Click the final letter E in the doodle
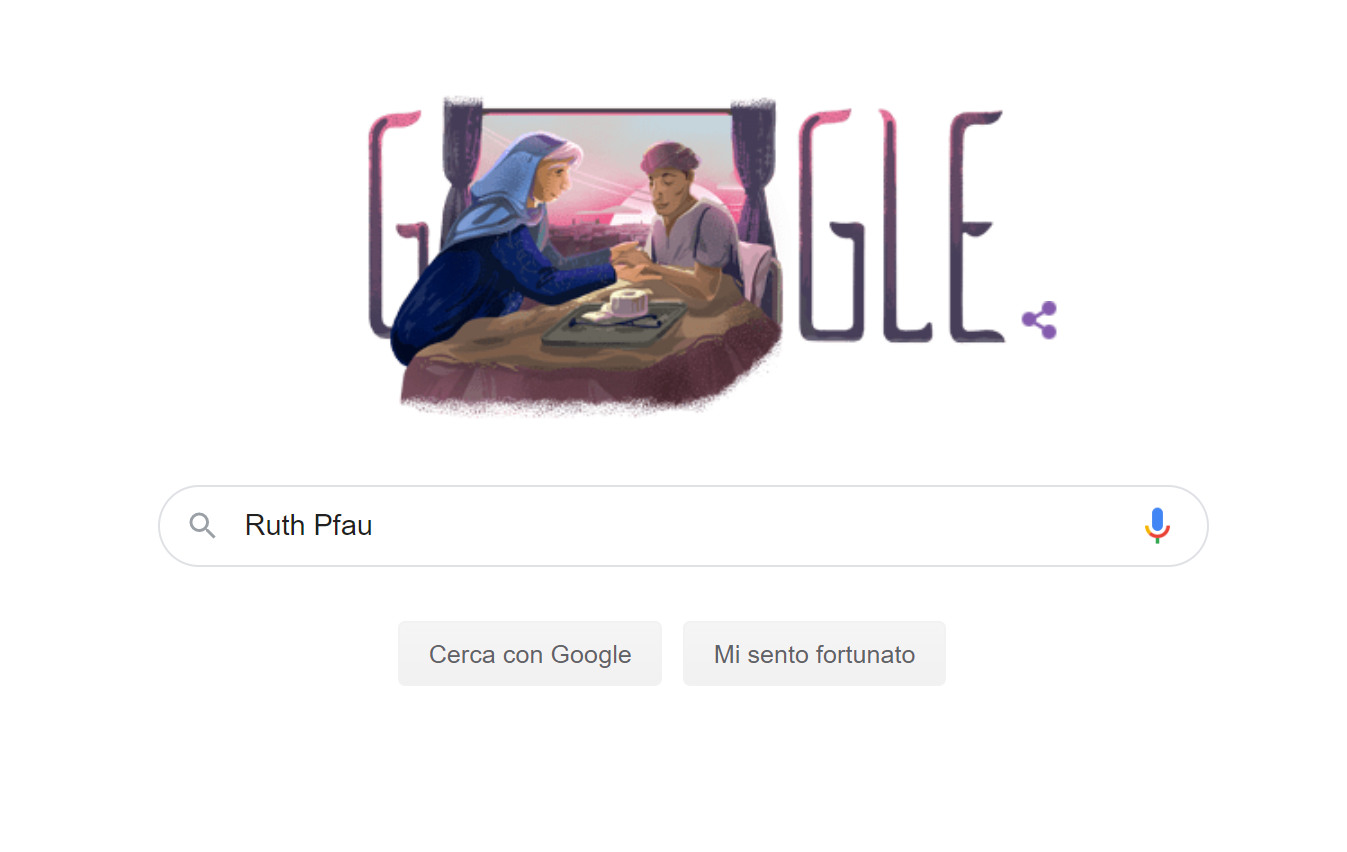 click(x=973, y=225)
